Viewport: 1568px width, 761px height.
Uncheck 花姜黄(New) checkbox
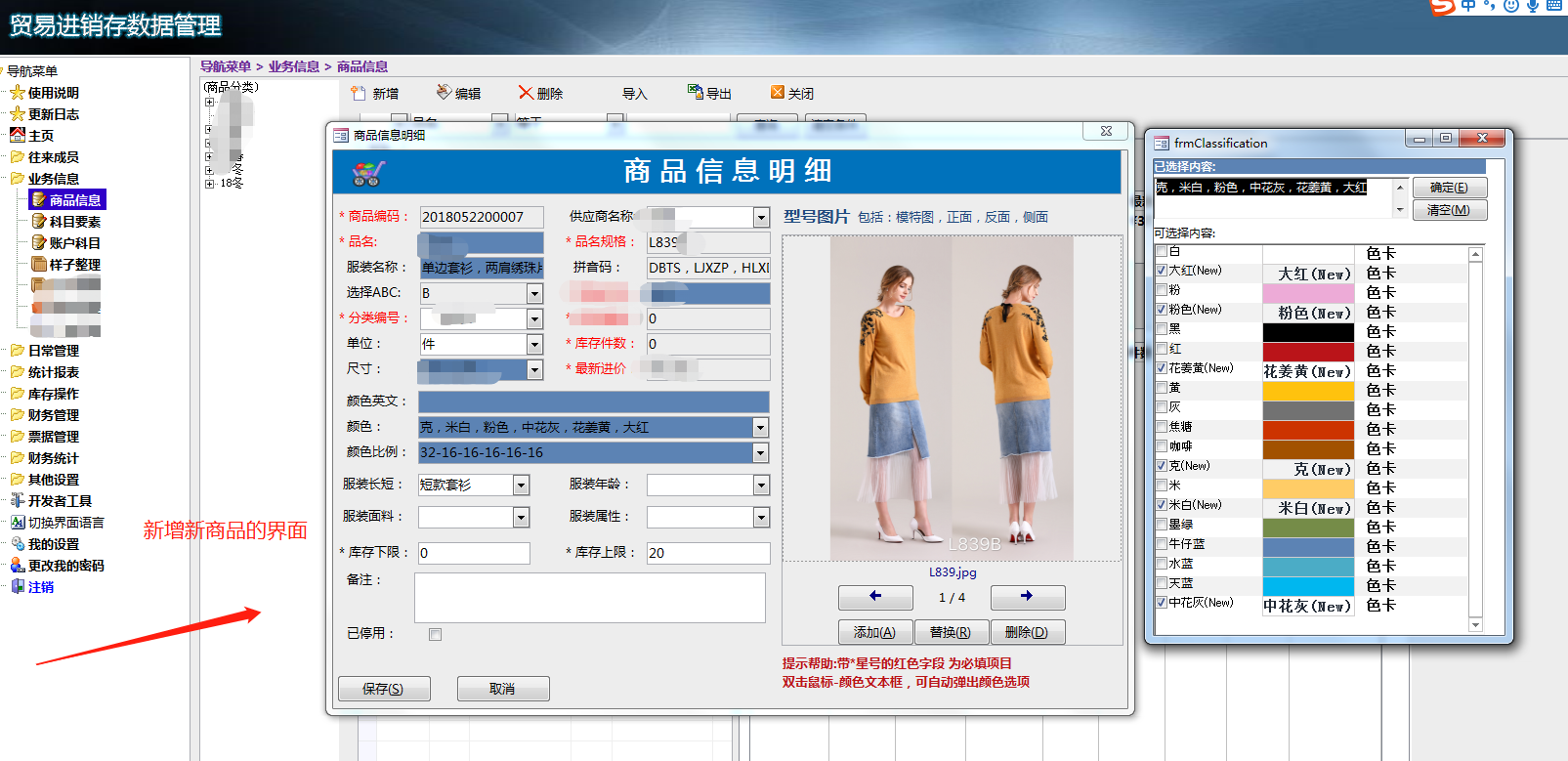(x=1162, y=368)
